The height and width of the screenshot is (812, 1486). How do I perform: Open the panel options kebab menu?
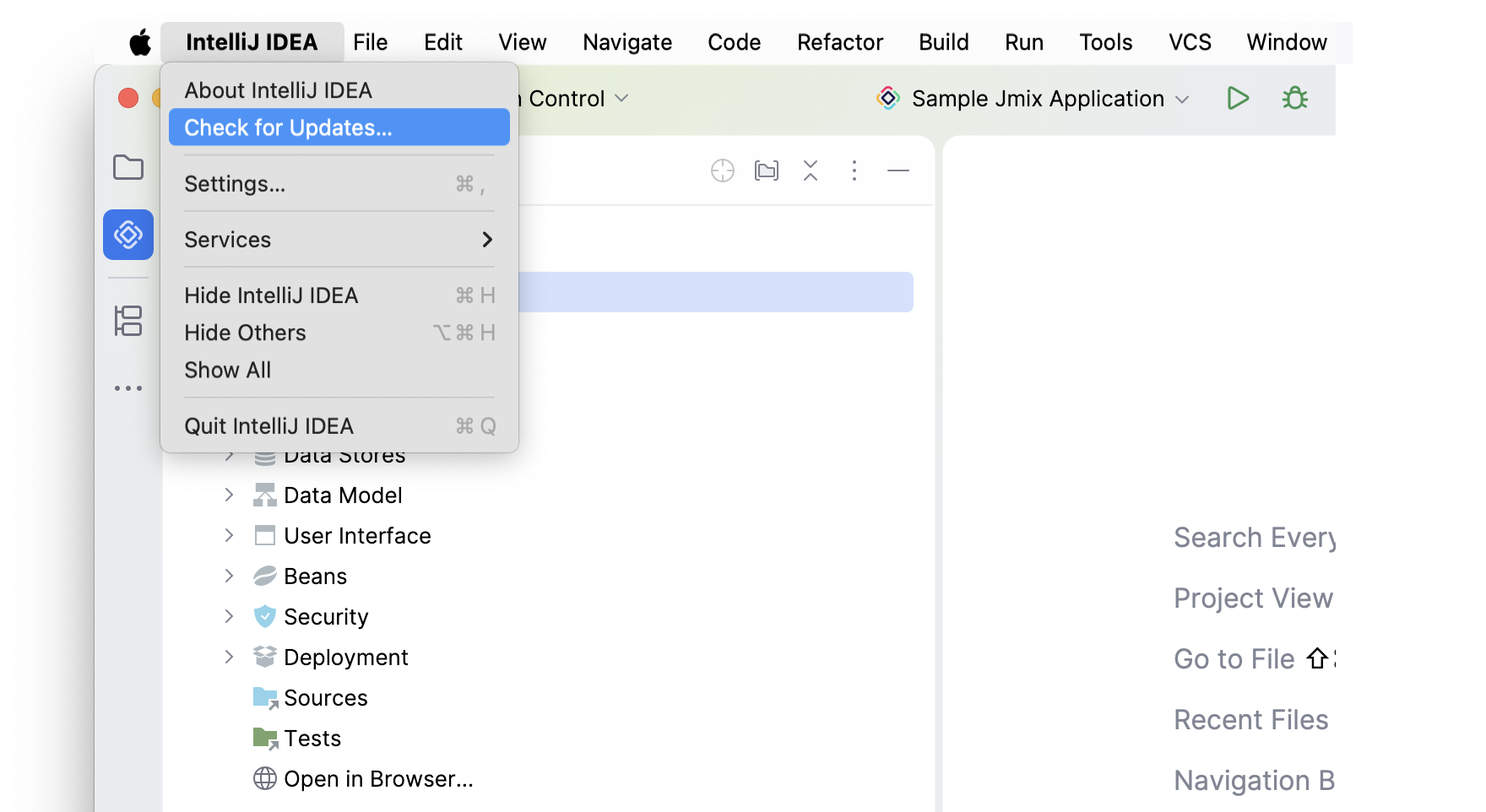coord(854,171)
